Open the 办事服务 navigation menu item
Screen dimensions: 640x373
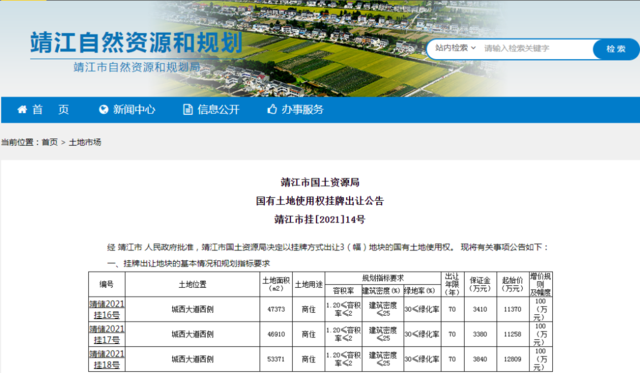302,109
